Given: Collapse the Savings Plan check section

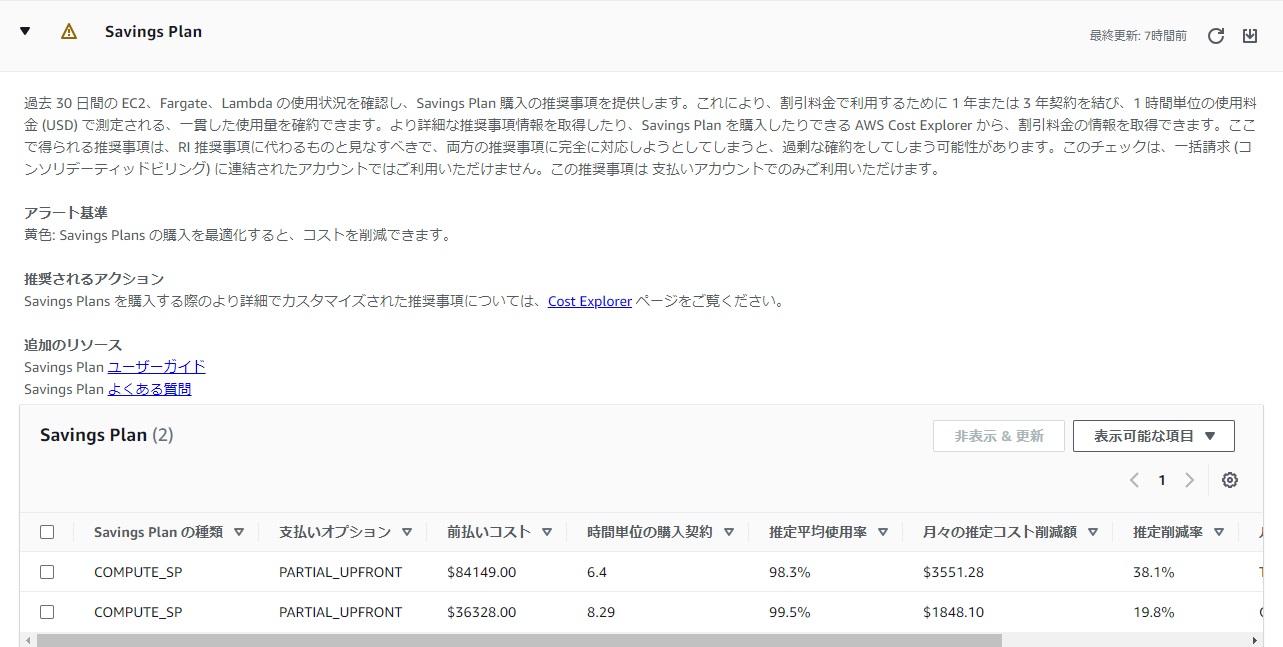Looking at the screenshot, I should pyautogui.click(x=25, y=31).
